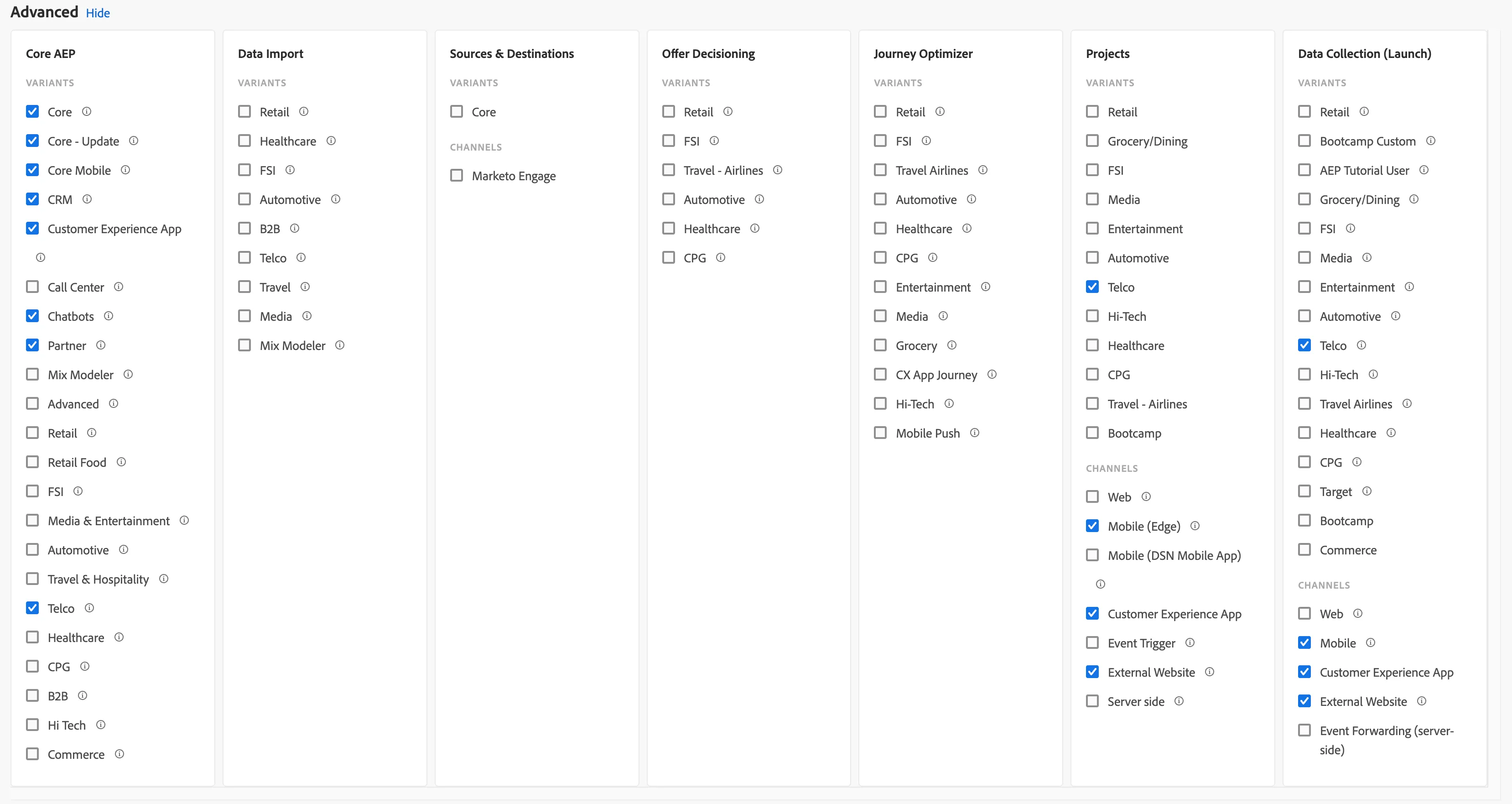This screenshot has height=804, width=1512.
Task: Uncheck the Projects Telco checkbox
Action: pos(1092,287)
